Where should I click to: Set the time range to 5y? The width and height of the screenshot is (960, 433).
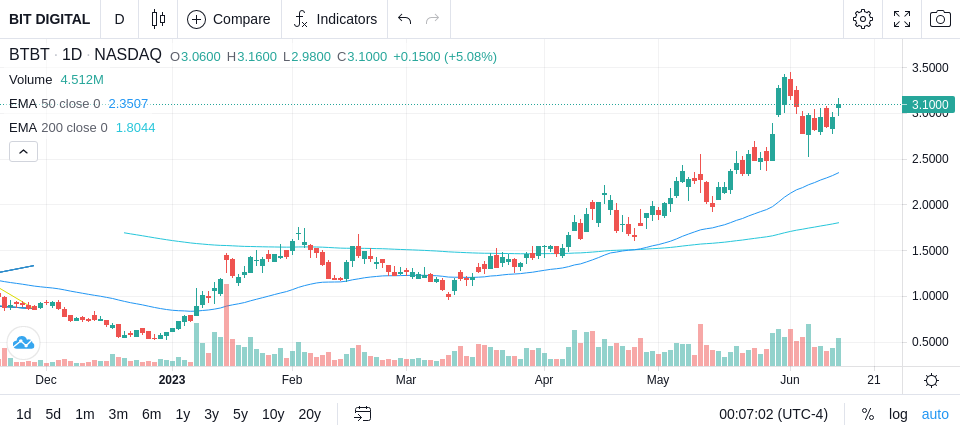pos(240,415)
